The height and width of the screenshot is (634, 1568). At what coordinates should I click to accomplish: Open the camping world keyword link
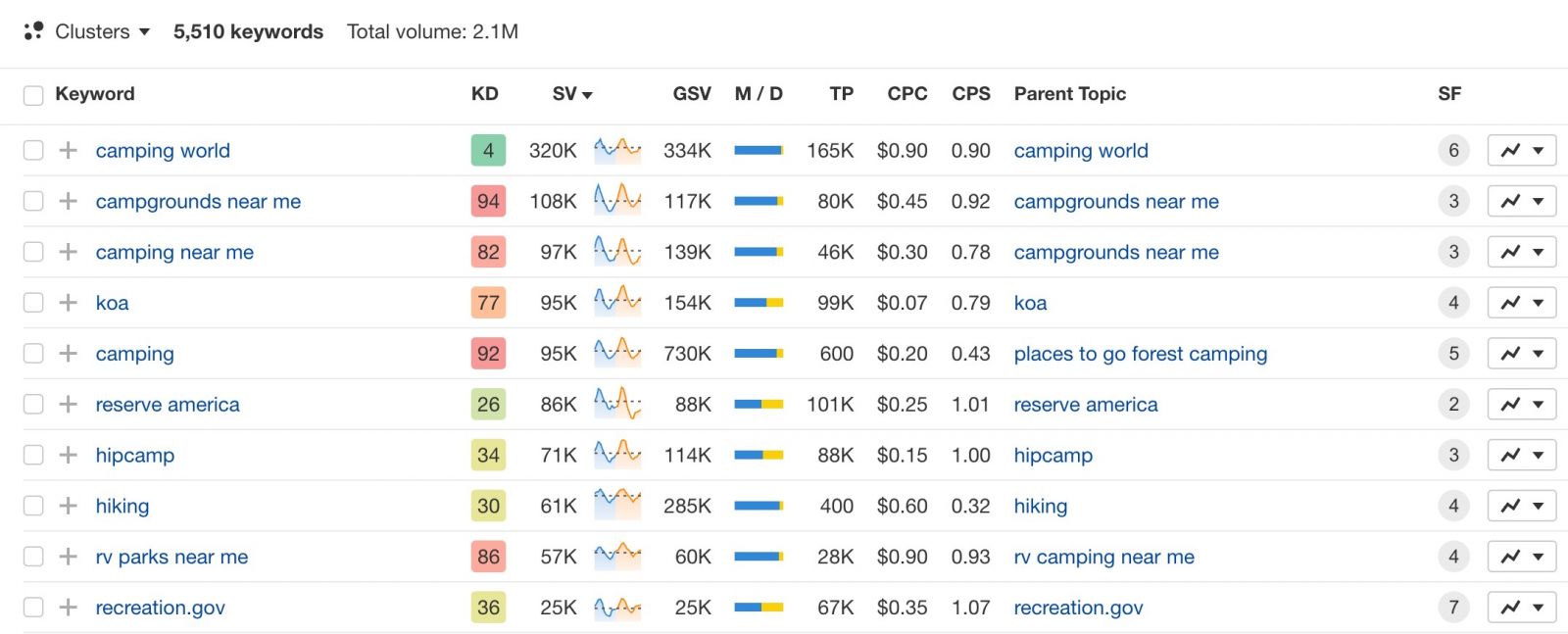point(163,150)
